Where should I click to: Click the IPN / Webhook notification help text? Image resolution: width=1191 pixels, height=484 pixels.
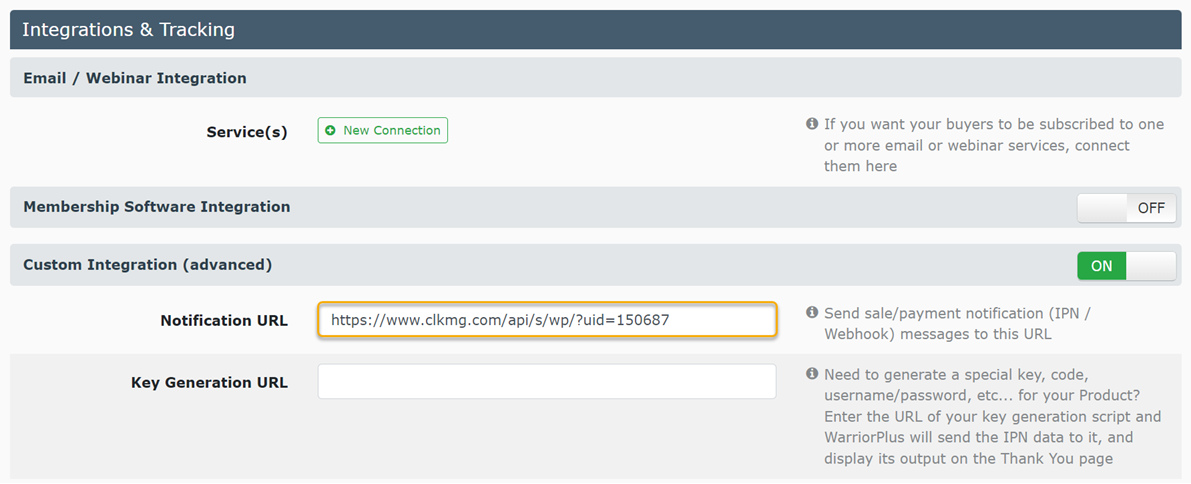click(956, 323)
